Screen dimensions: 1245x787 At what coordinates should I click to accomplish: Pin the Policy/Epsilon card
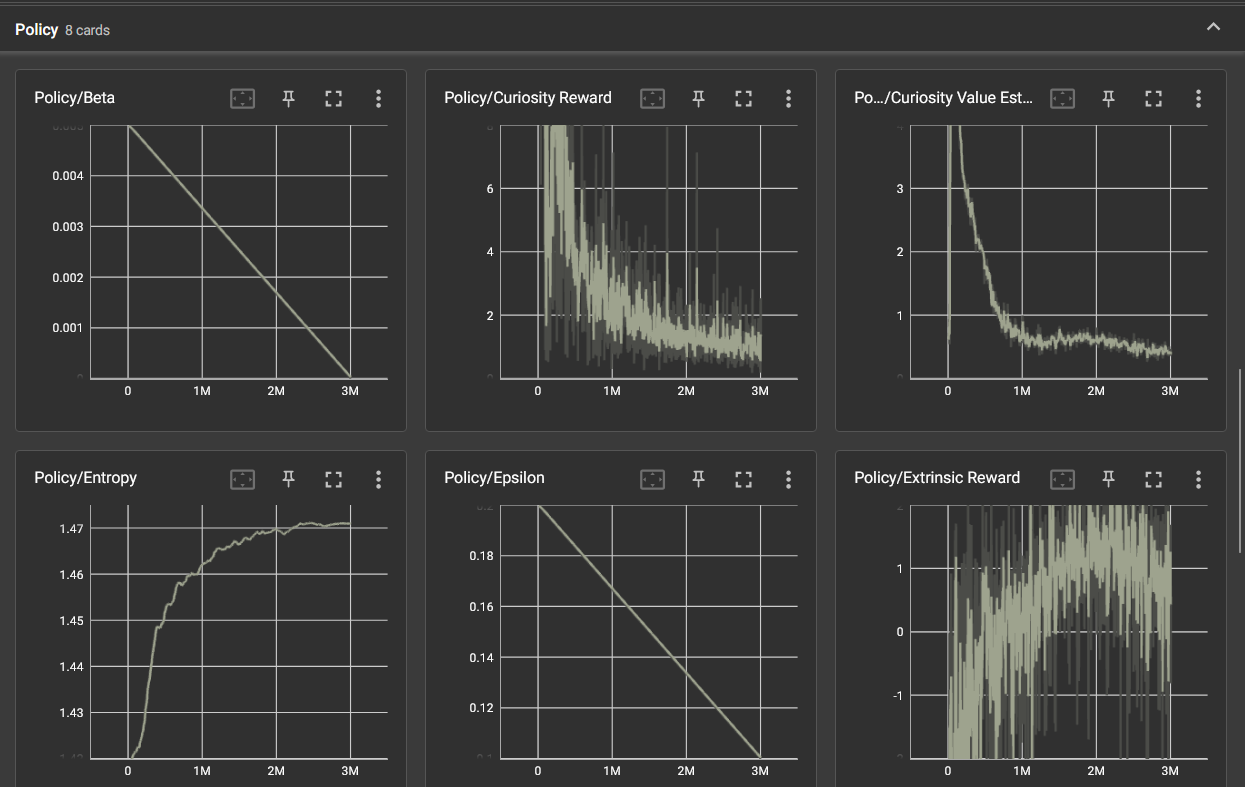coord(699,480)
